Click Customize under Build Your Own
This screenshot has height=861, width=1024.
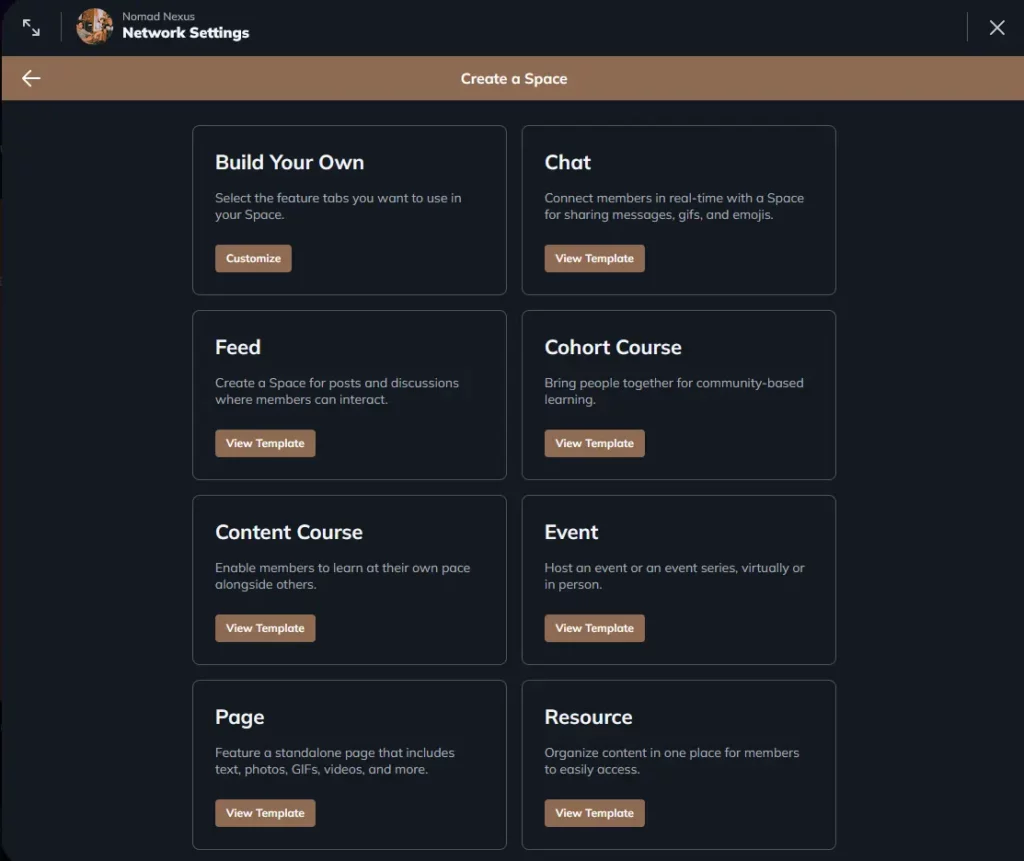point(253,258)
